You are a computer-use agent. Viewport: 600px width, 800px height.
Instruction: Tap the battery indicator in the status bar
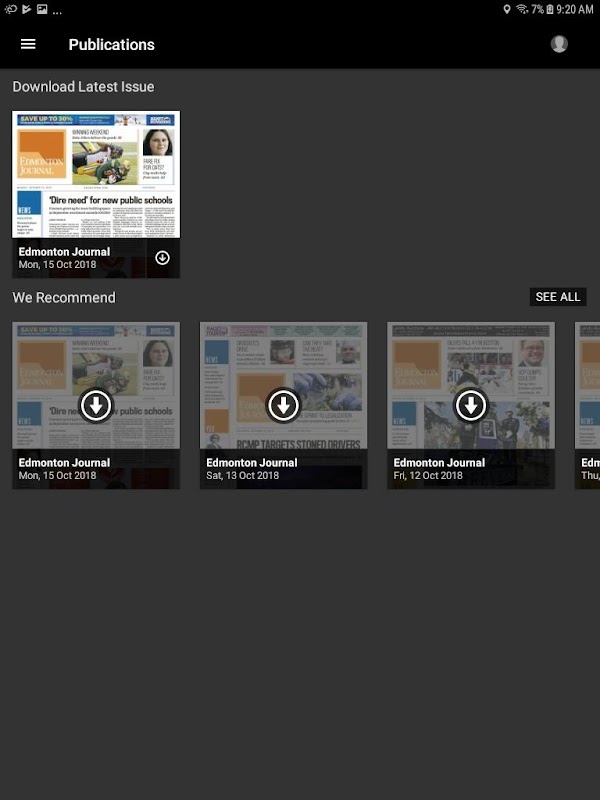550,9
